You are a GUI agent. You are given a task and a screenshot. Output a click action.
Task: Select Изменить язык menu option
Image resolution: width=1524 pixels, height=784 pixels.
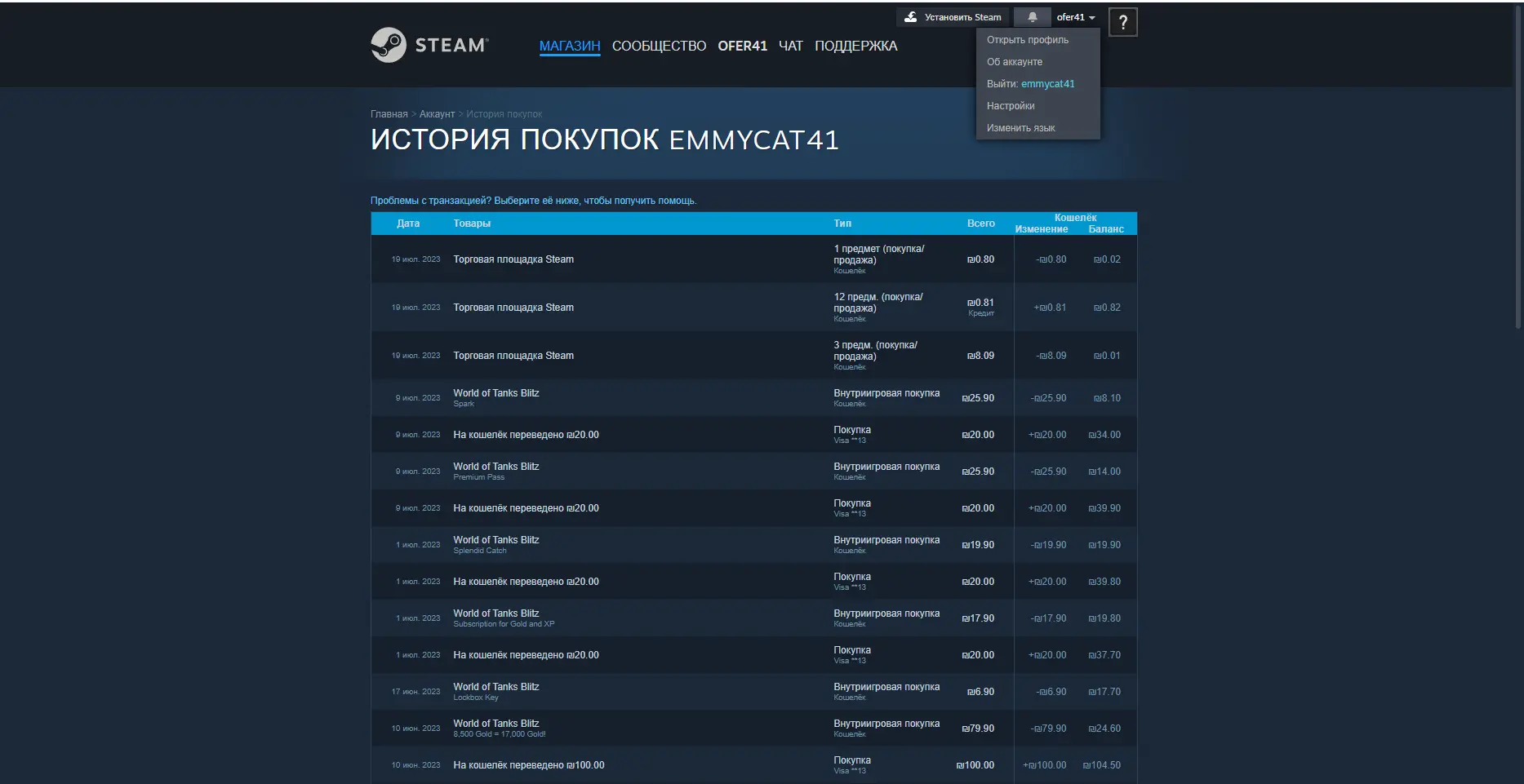click(x=1020, y=128)
